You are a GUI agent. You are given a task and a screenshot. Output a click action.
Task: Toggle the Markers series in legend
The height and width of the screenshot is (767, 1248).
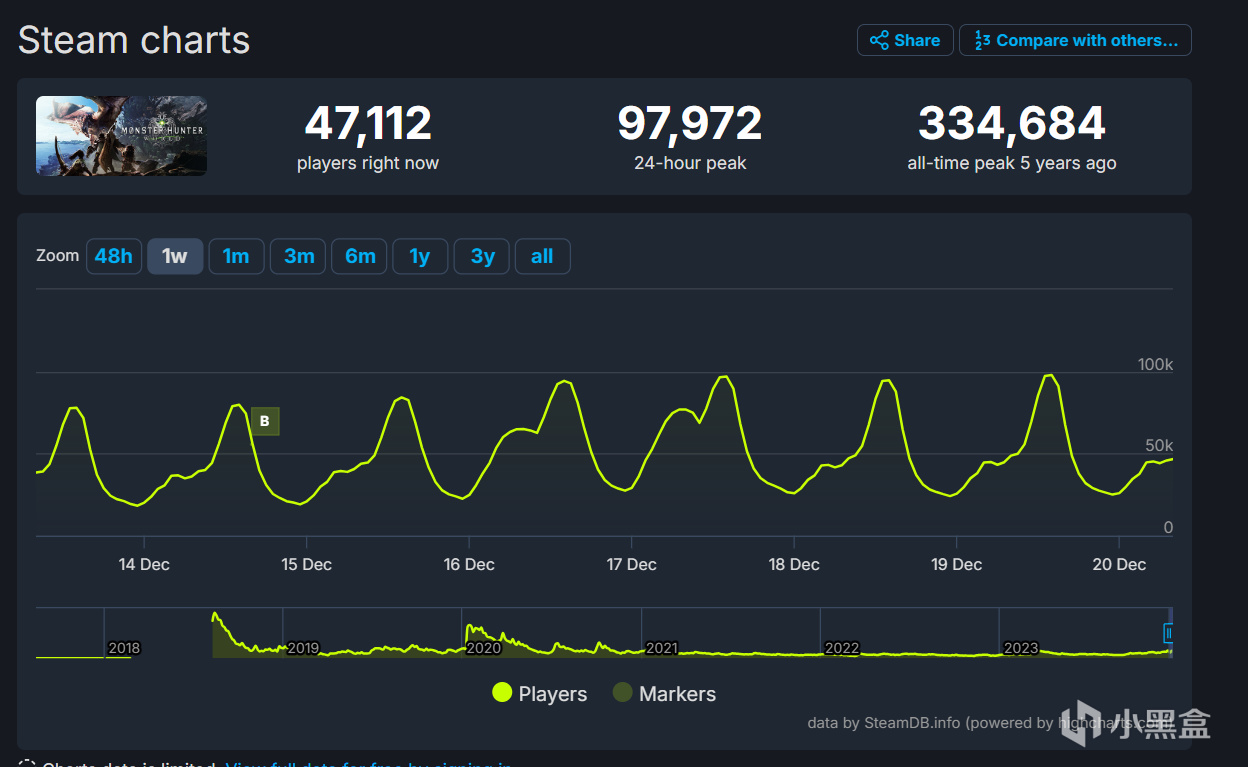(x=665, y=693)
